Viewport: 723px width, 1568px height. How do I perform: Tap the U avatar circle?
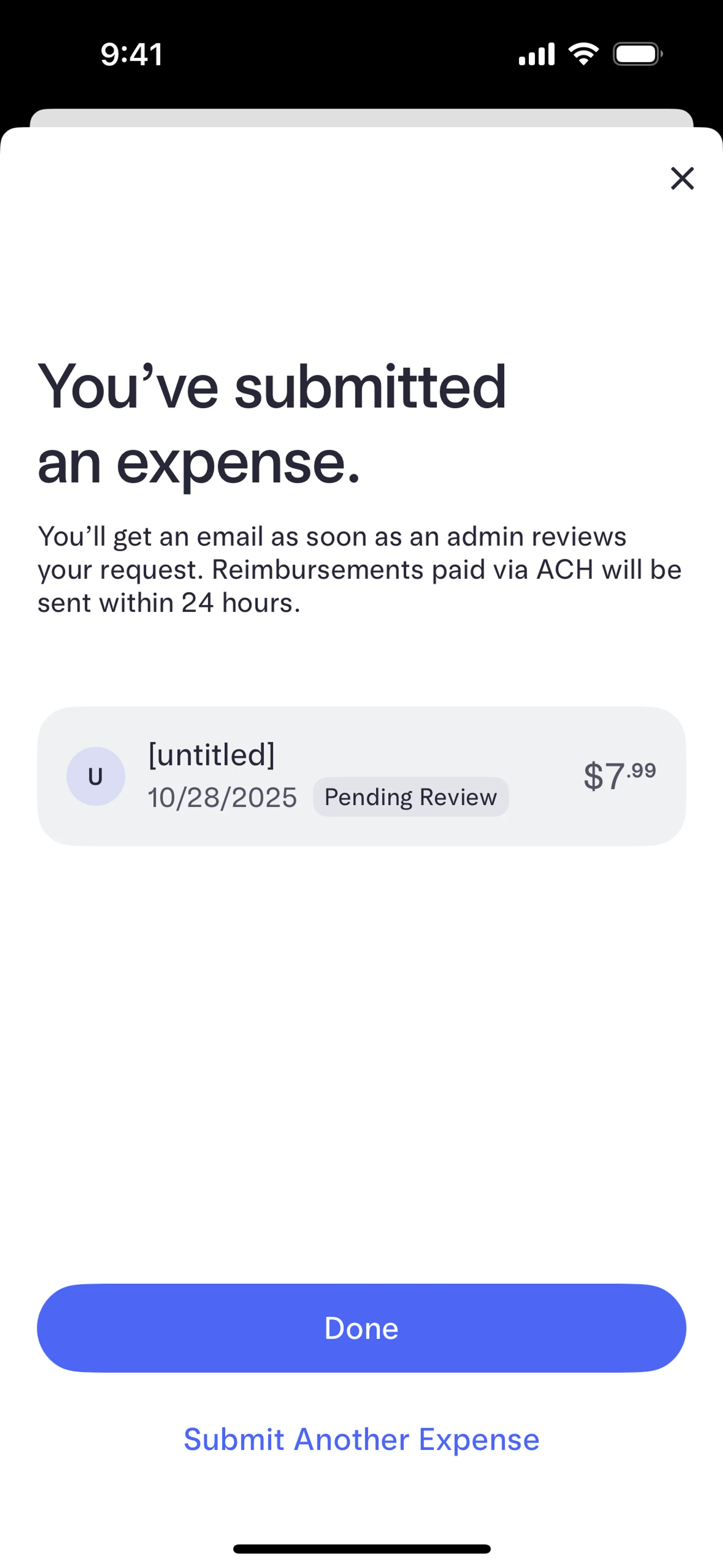pyautogui.click(x=96, y=777)
